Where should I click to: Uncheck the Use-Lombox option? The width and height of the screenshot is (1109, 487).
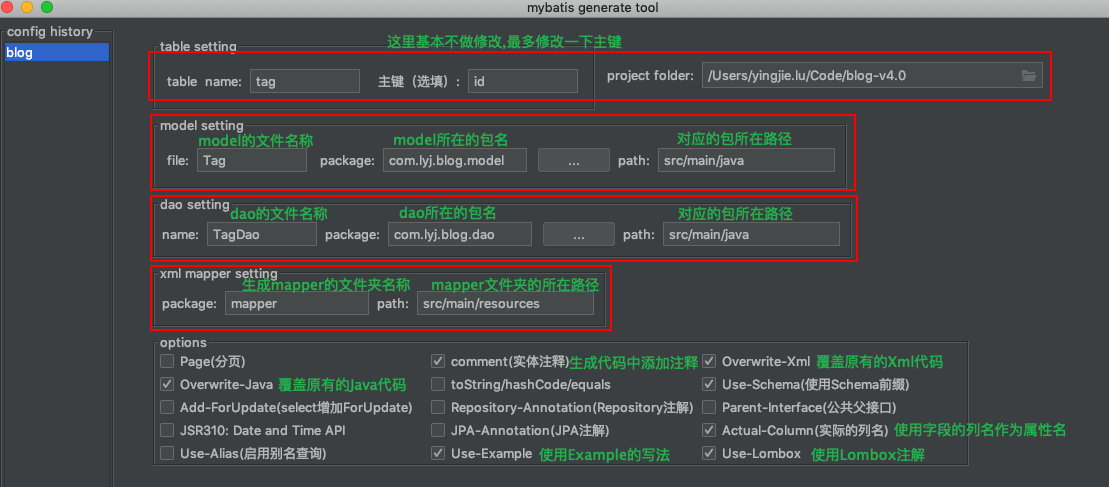click(x=709, y=454)
